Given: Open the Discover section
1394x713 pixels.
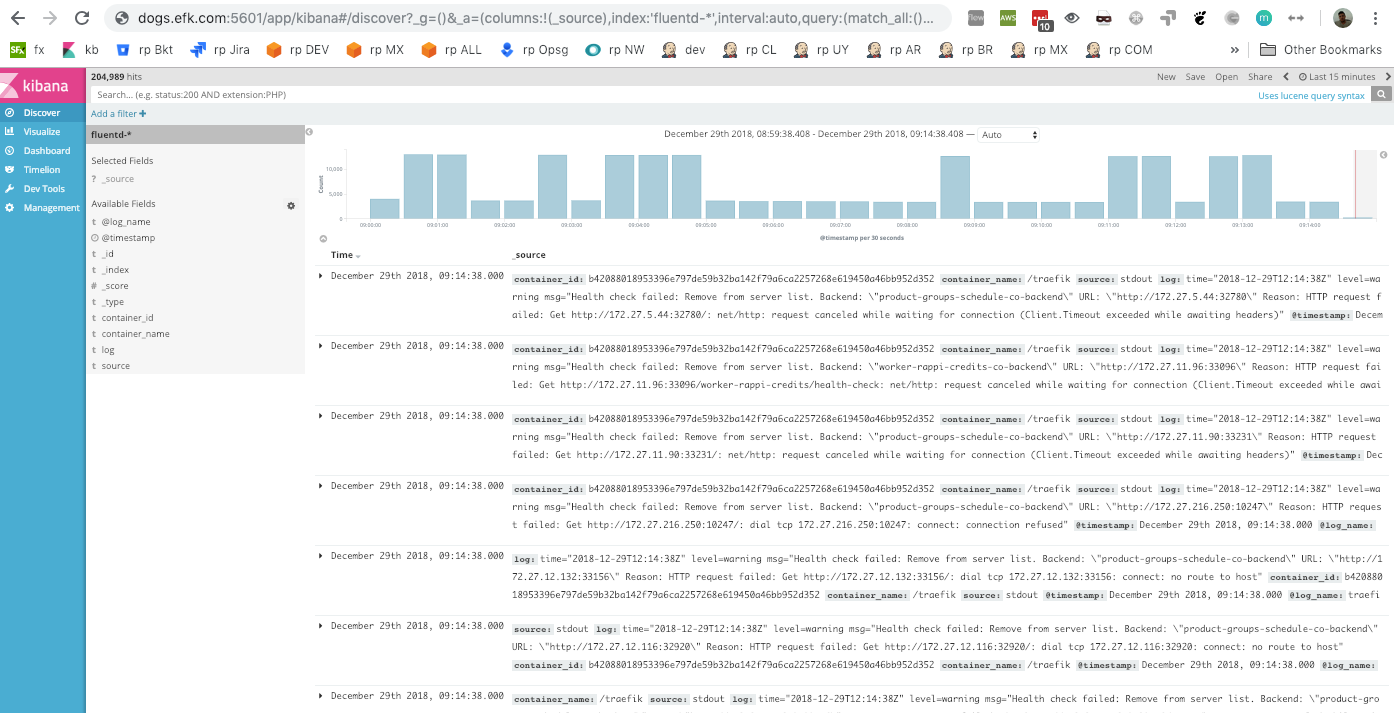Looking at the screenshot, I should tap(42, 113).
